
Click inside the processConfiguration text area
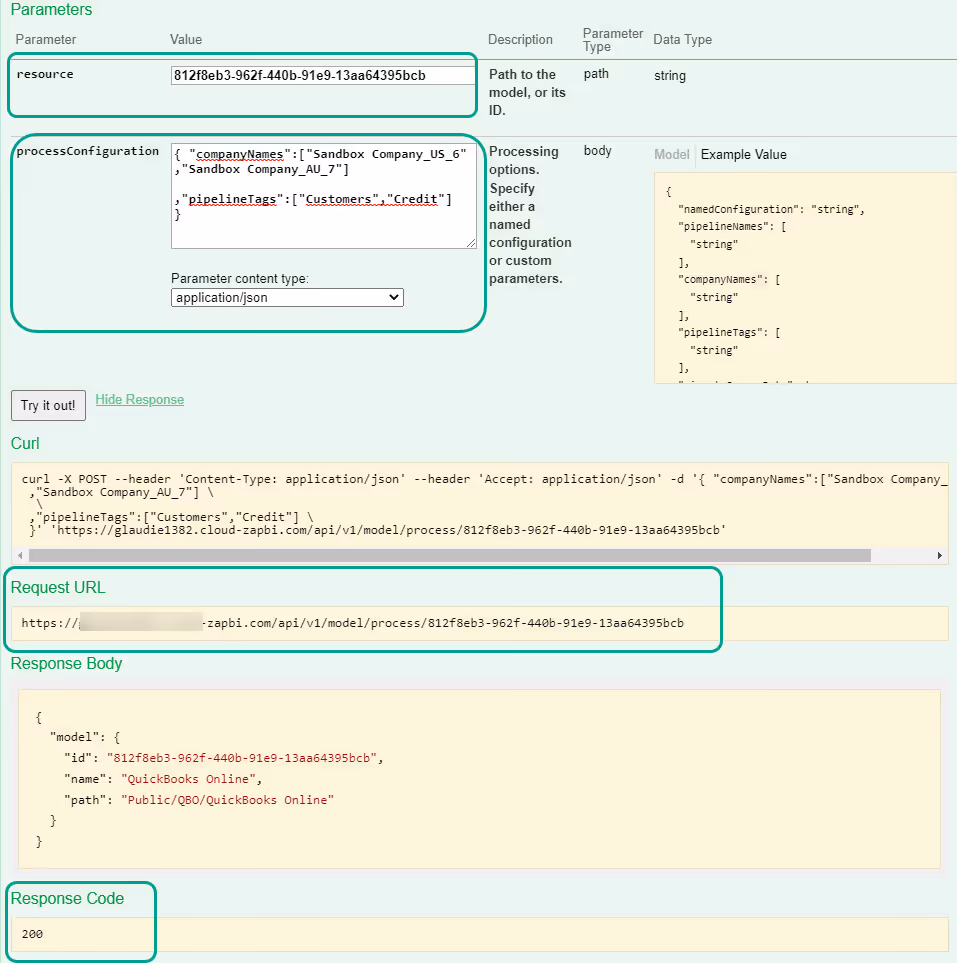click(x=323, y=194)
